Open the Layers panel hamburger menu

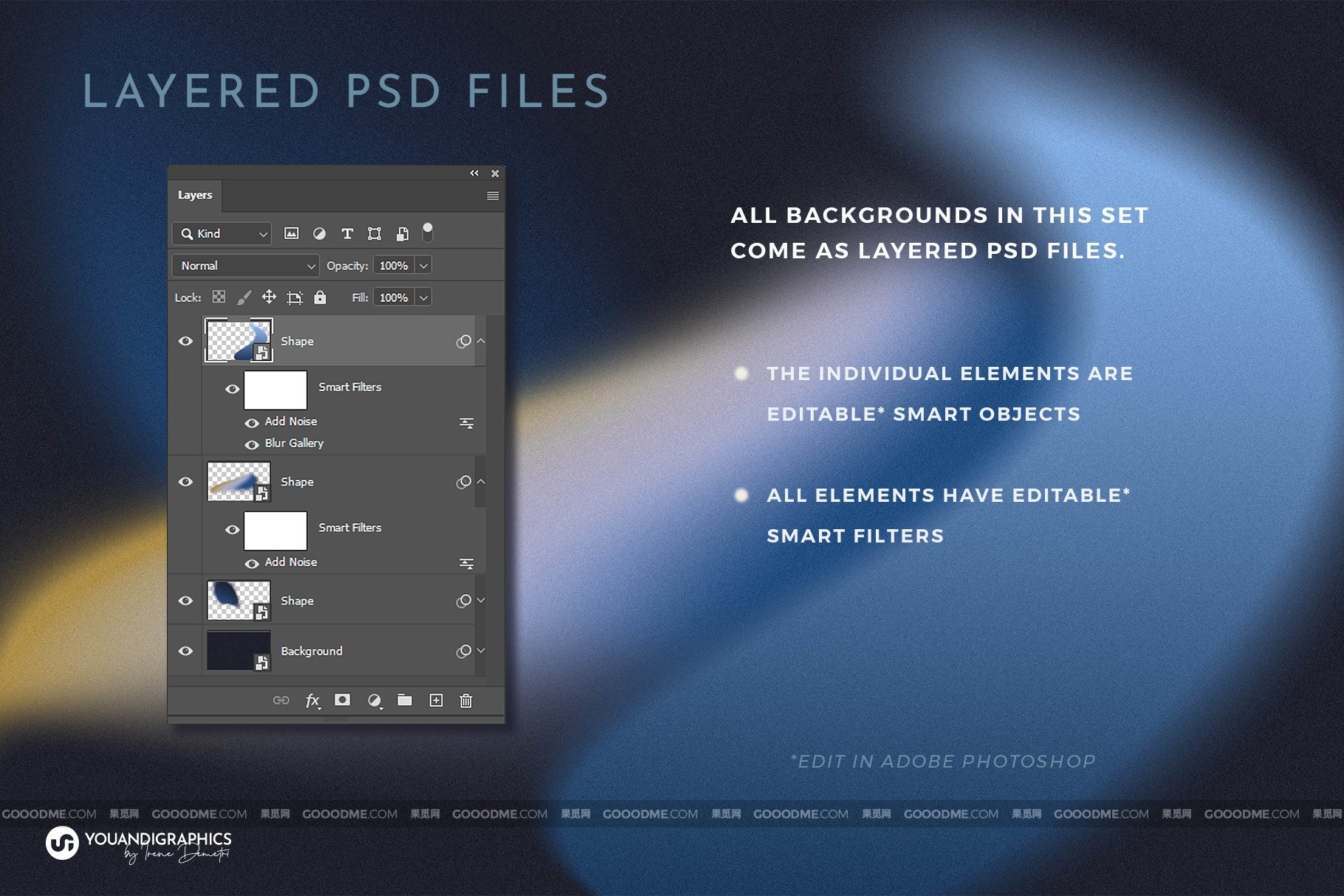pos(493,196)
